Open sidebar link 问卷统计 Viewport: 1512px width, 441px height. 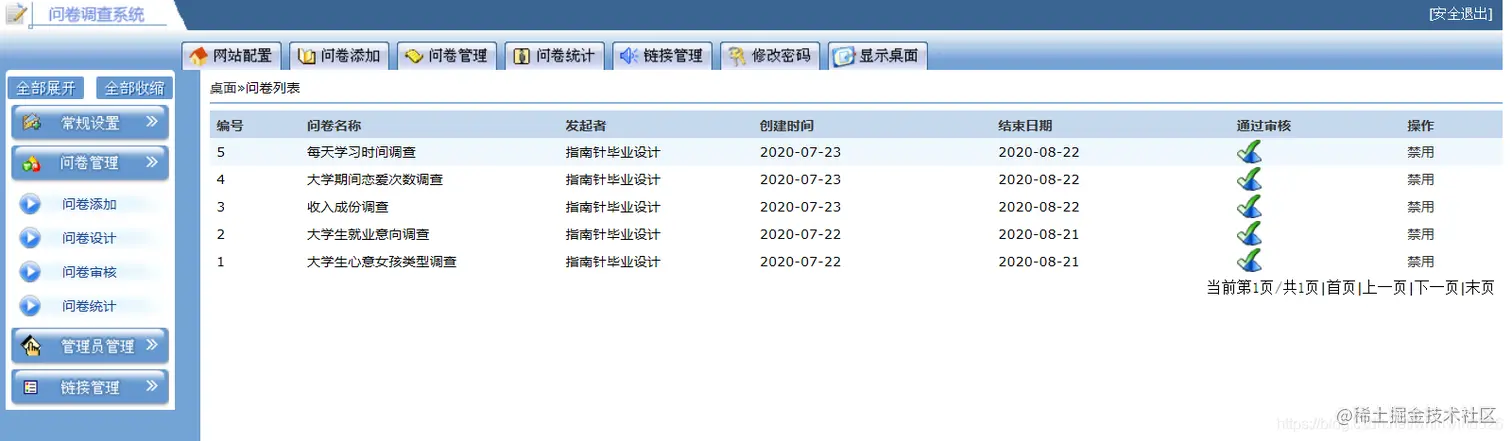pos(89,306)
